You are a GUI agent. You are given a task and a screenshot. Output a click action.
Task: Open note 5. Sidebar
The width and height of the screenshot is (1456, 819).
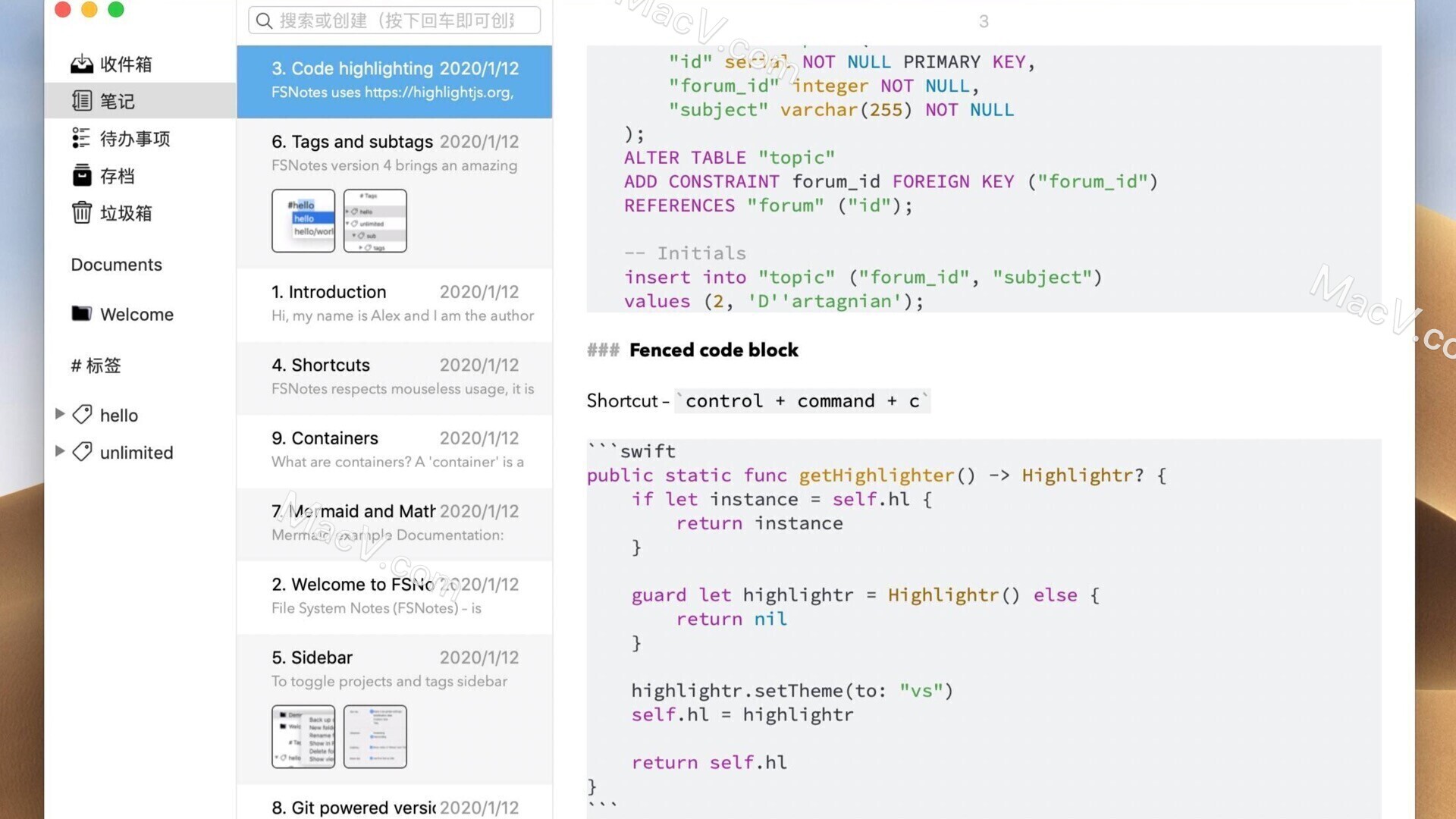pyautogui.click(x=394, y=709)
